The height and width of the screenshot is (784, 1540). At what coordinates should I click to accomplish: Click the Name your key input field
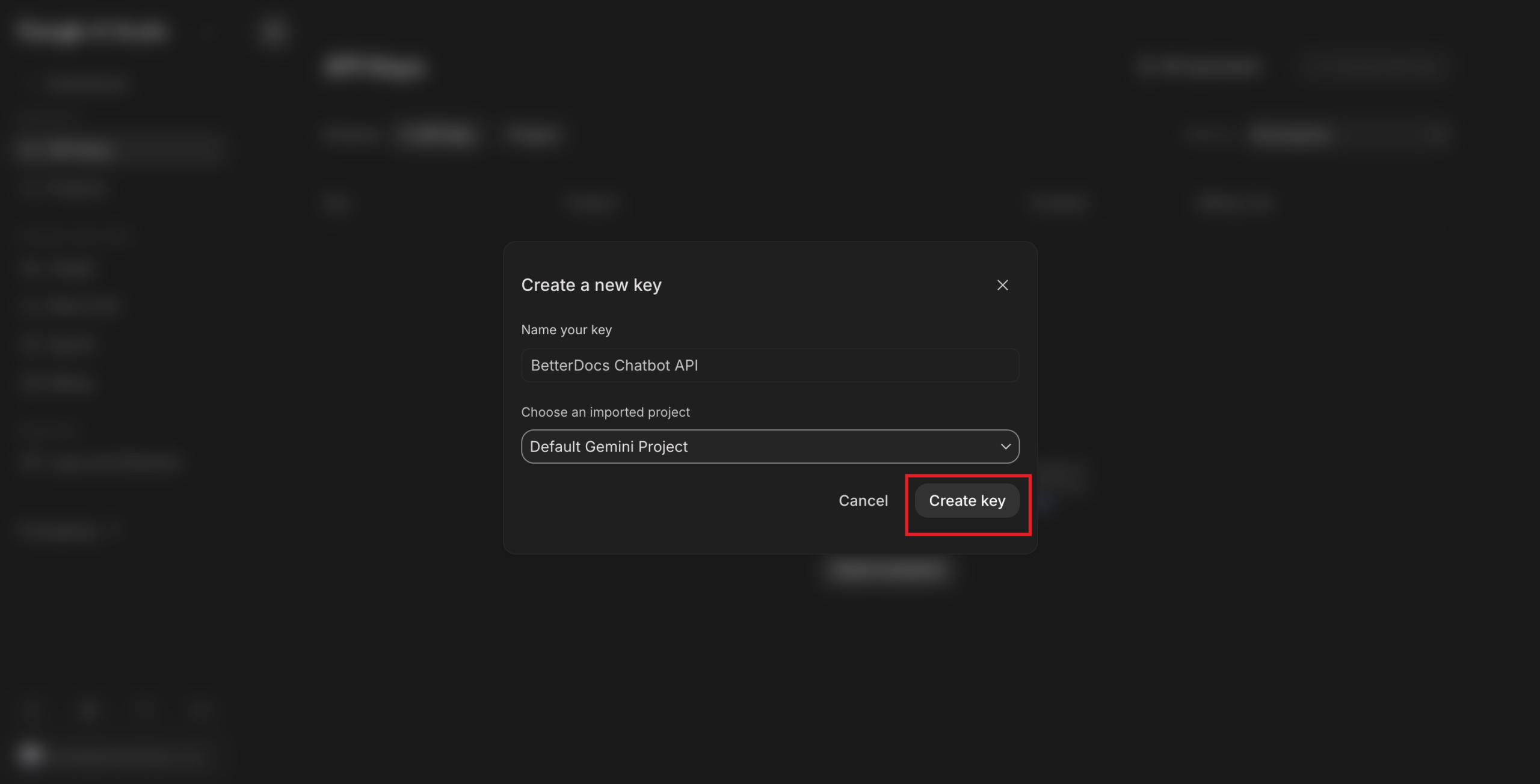click(770, 365)
